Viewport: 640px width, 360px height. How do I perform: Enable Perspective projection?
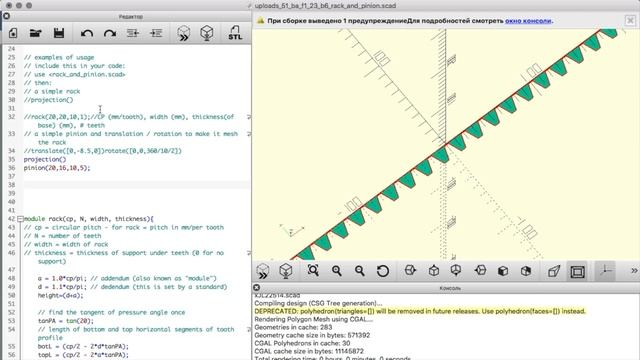tap(554, 271)
